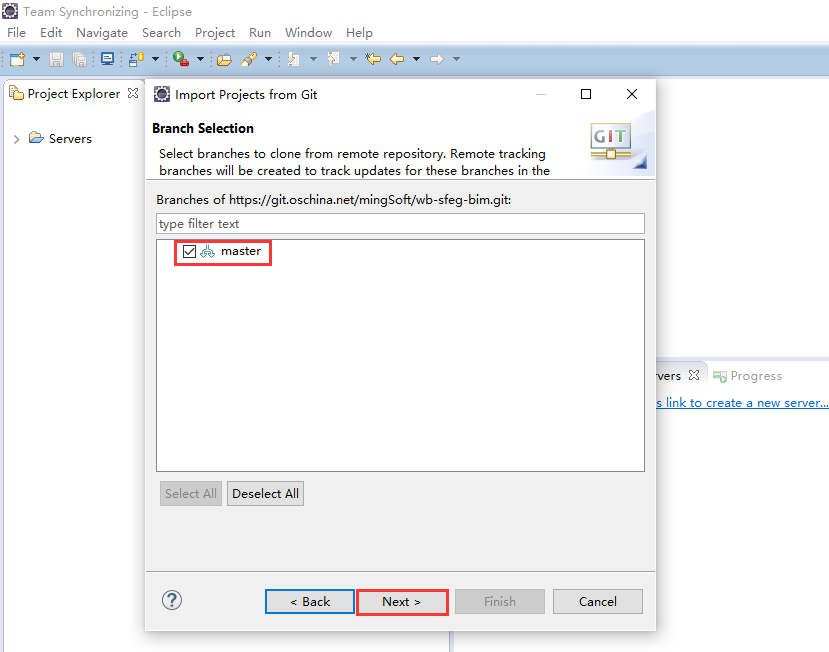This screenshot has height=652, width=829.
Task: Close the Project Explorer view tab
Action: [x=133, y=93]
